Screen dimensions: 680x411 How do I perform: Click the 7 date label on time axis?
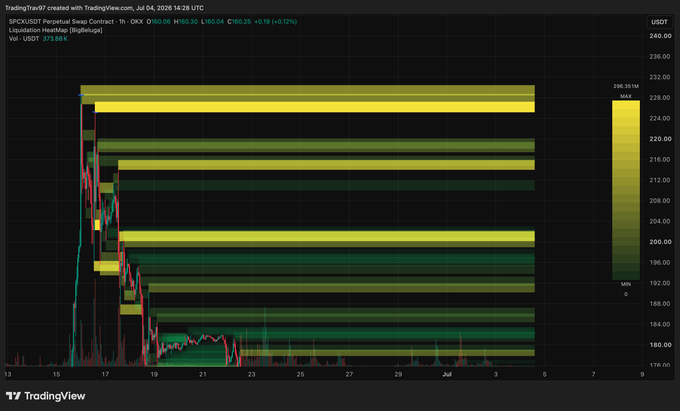[593, 374]
